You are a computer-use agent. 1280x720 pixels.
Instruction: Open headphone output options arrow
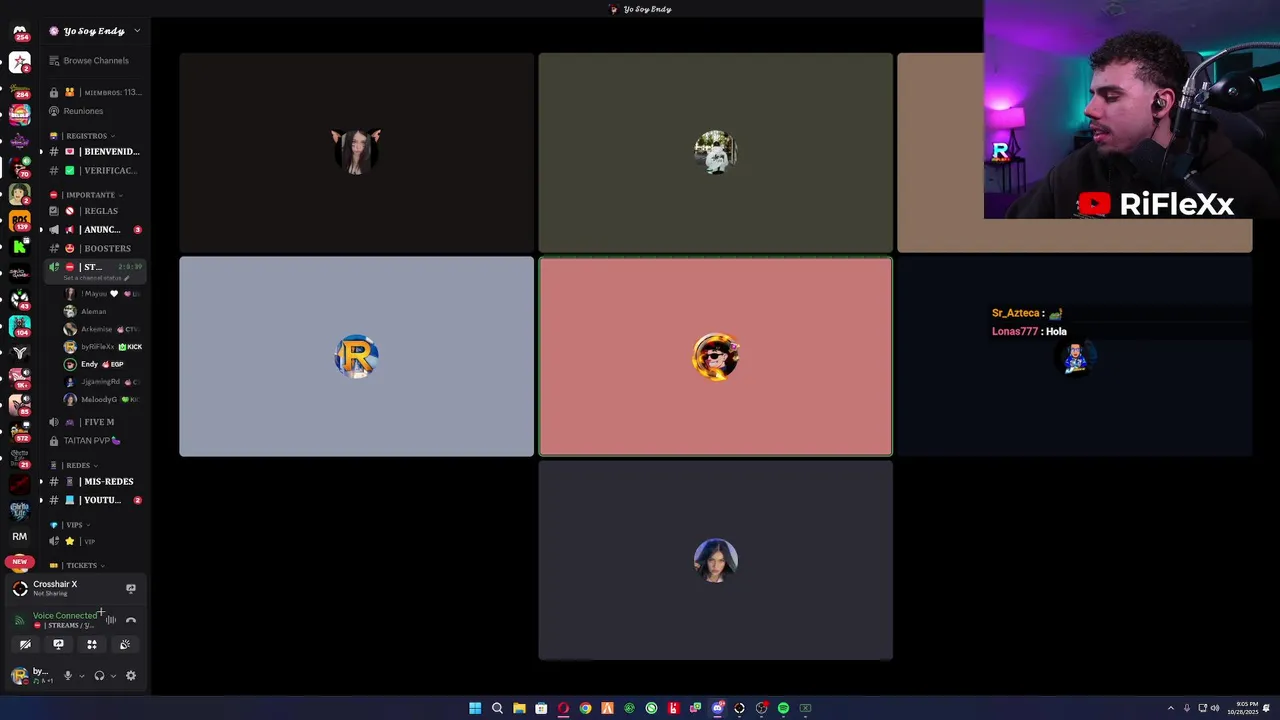point(113,676)
